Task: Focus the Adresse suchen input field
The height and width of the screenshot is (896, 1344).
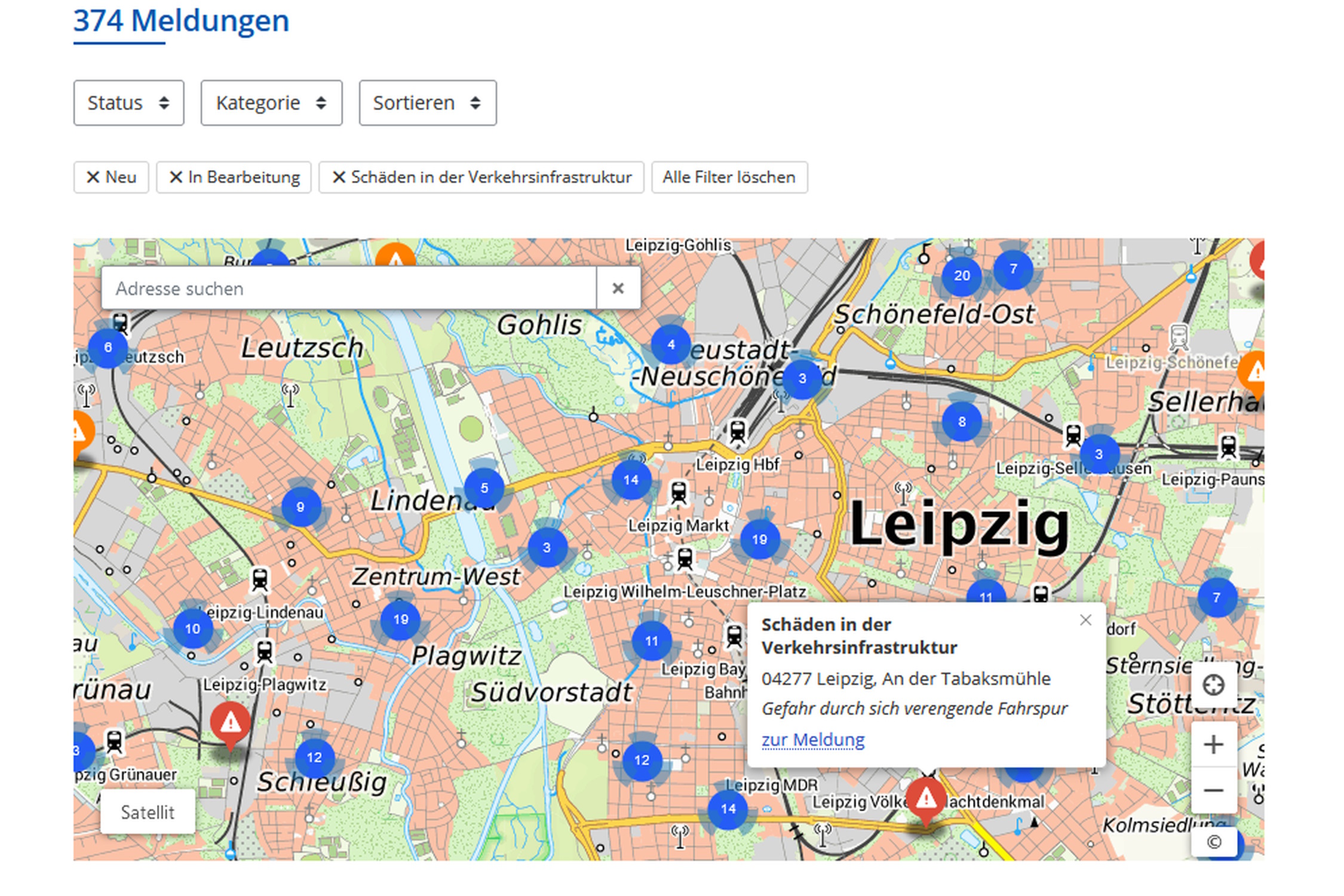Action: pyautogui.click(x=348, y=289)
